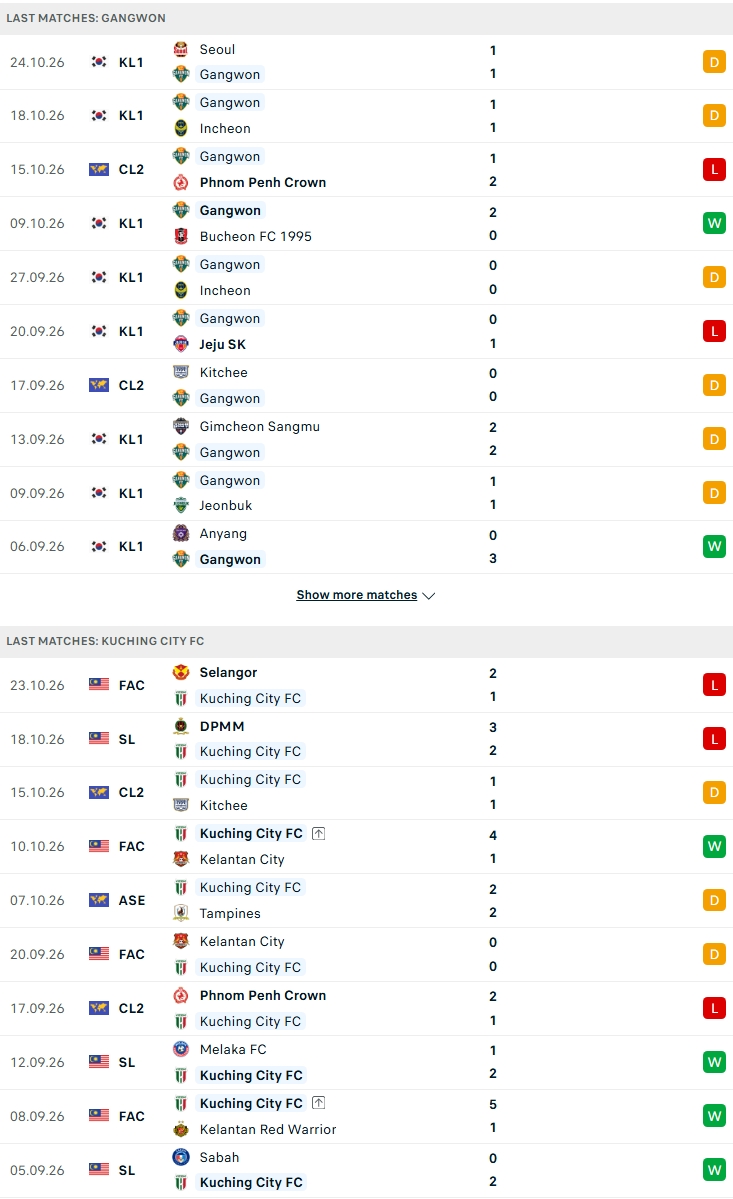Screen dimensions: 733x1199
Task: Click the Melaka FC team crest
Action: (181, 1049)
